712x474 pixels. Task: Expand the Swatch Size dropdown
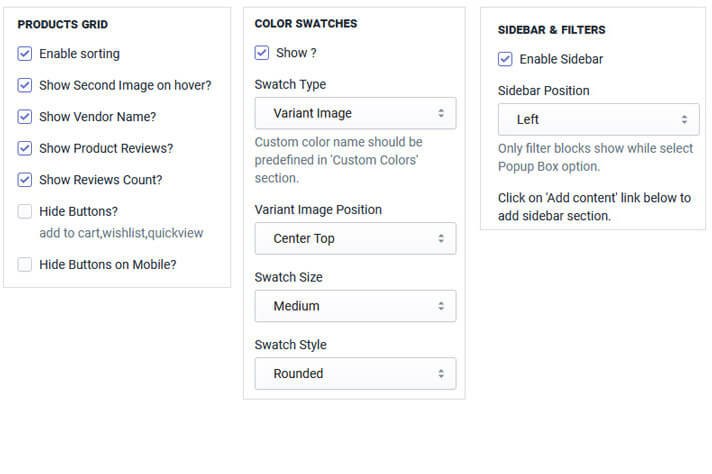[x=355, y=306]
